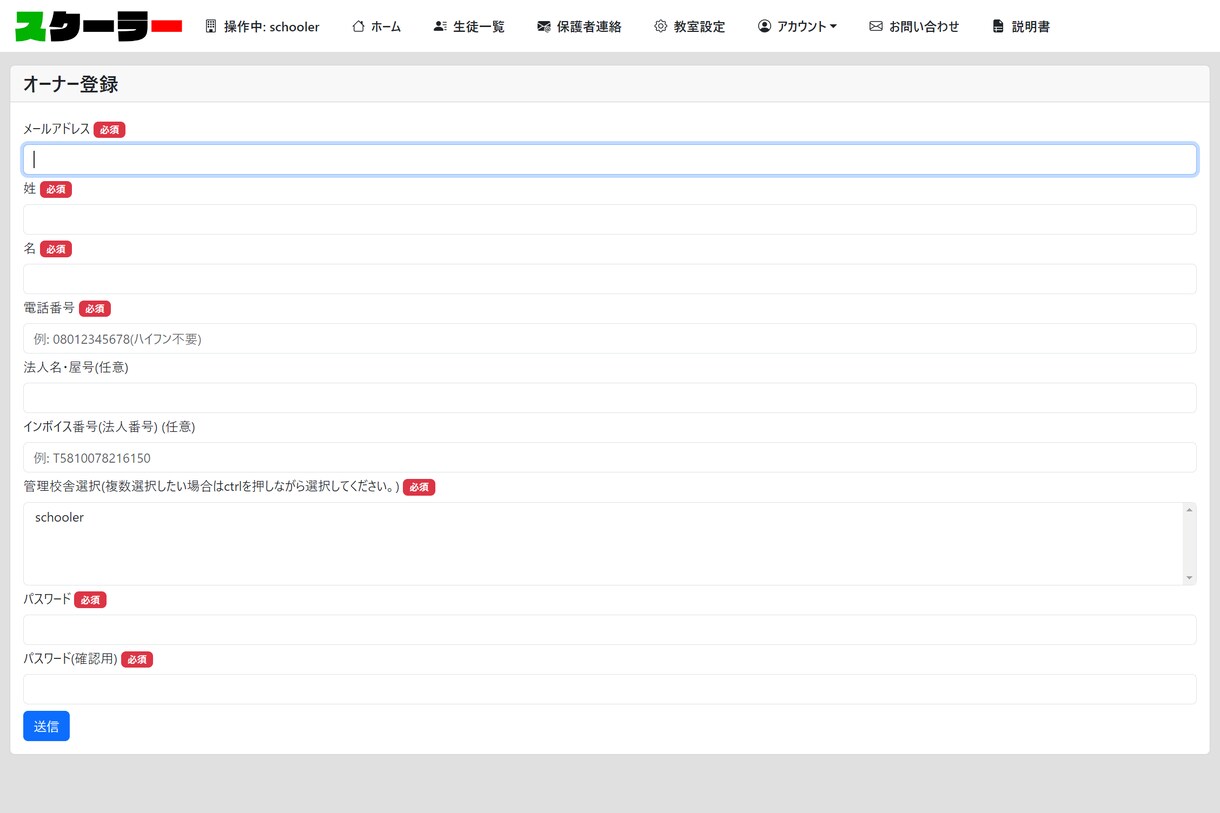Click the envelope icon for 保護者連絡

[x=544, y=26]
